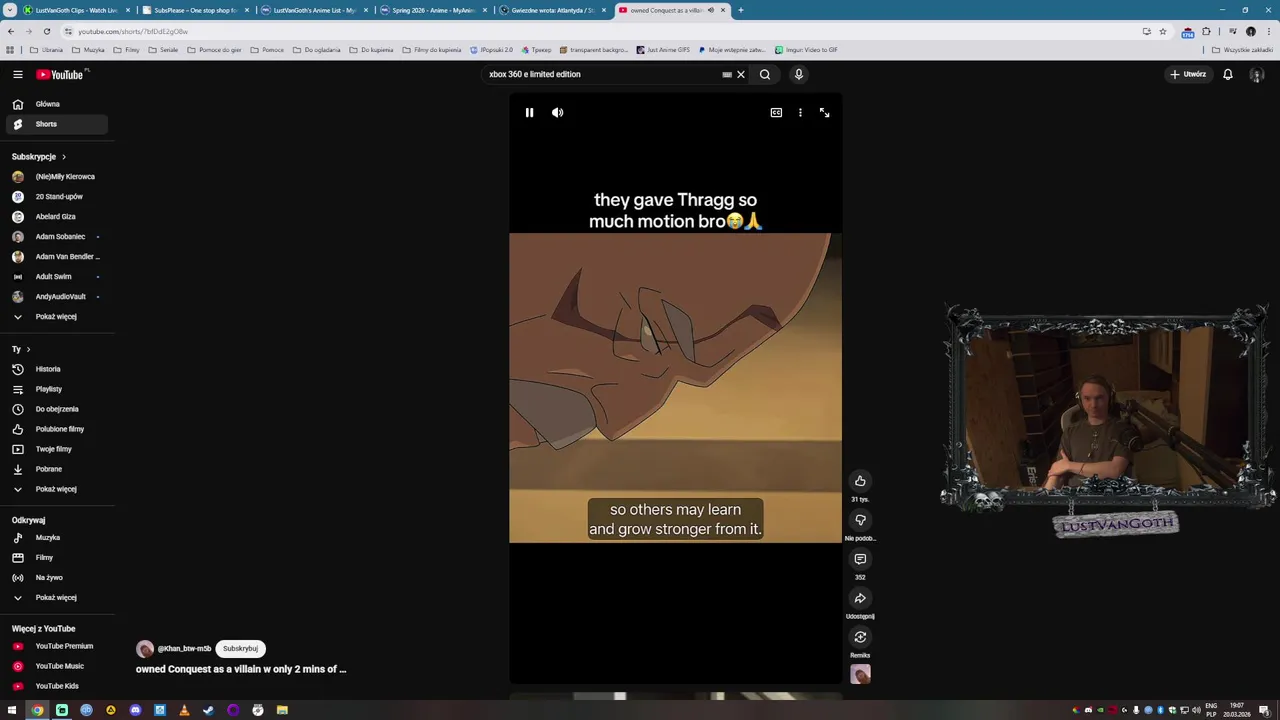Expand subscriptions with Pokaż więcej
The image size is (1280, 720).
56,317
